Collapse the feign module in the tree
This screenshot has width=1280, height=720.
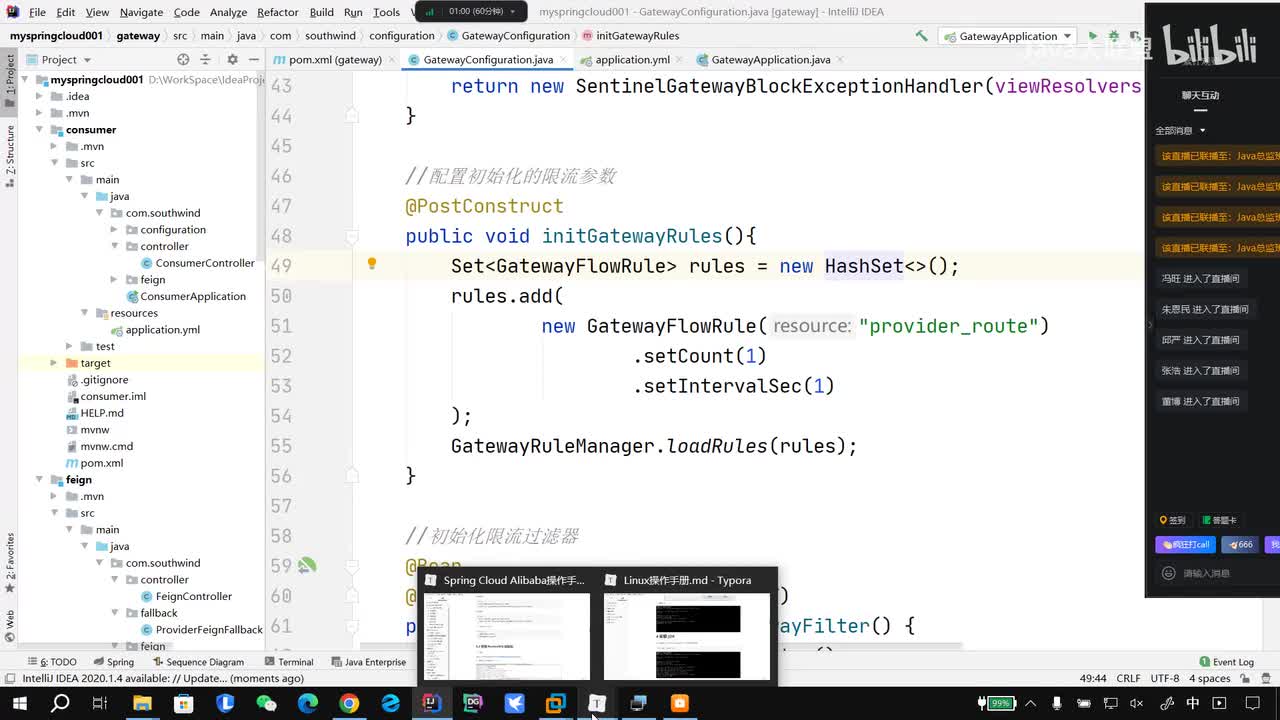point(40,480)
